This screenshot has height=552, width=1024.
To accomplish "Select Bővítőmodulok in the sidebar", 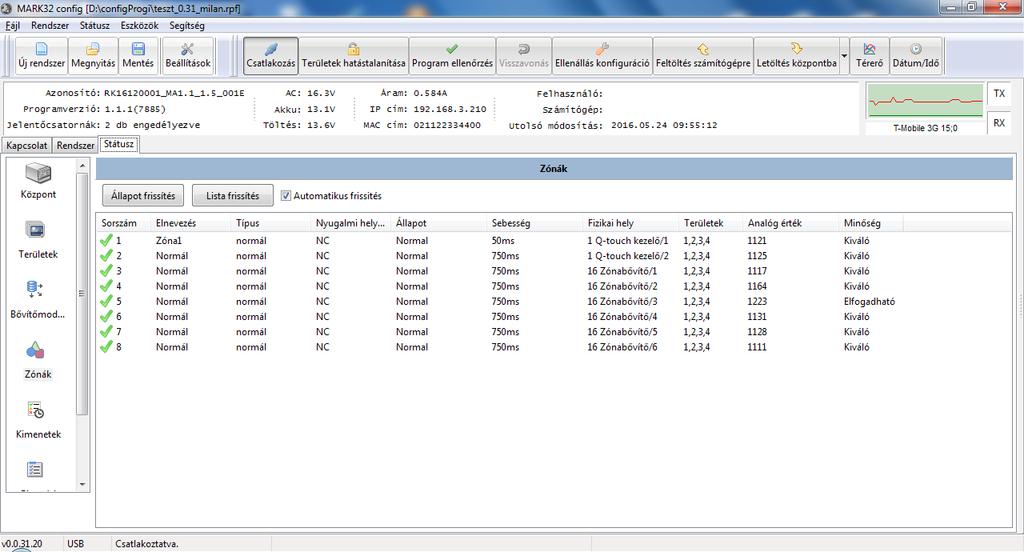I will coord(38,300).
